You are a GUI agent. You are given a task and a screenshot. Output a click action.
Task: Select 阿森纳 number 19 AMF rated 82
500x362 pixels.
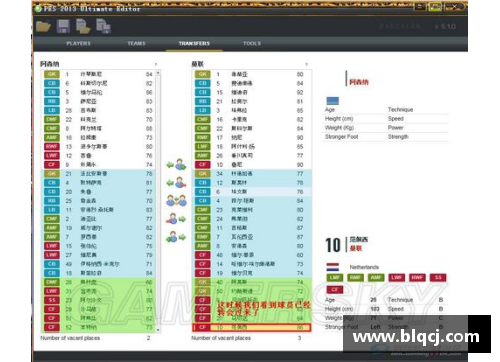(98, 228)
